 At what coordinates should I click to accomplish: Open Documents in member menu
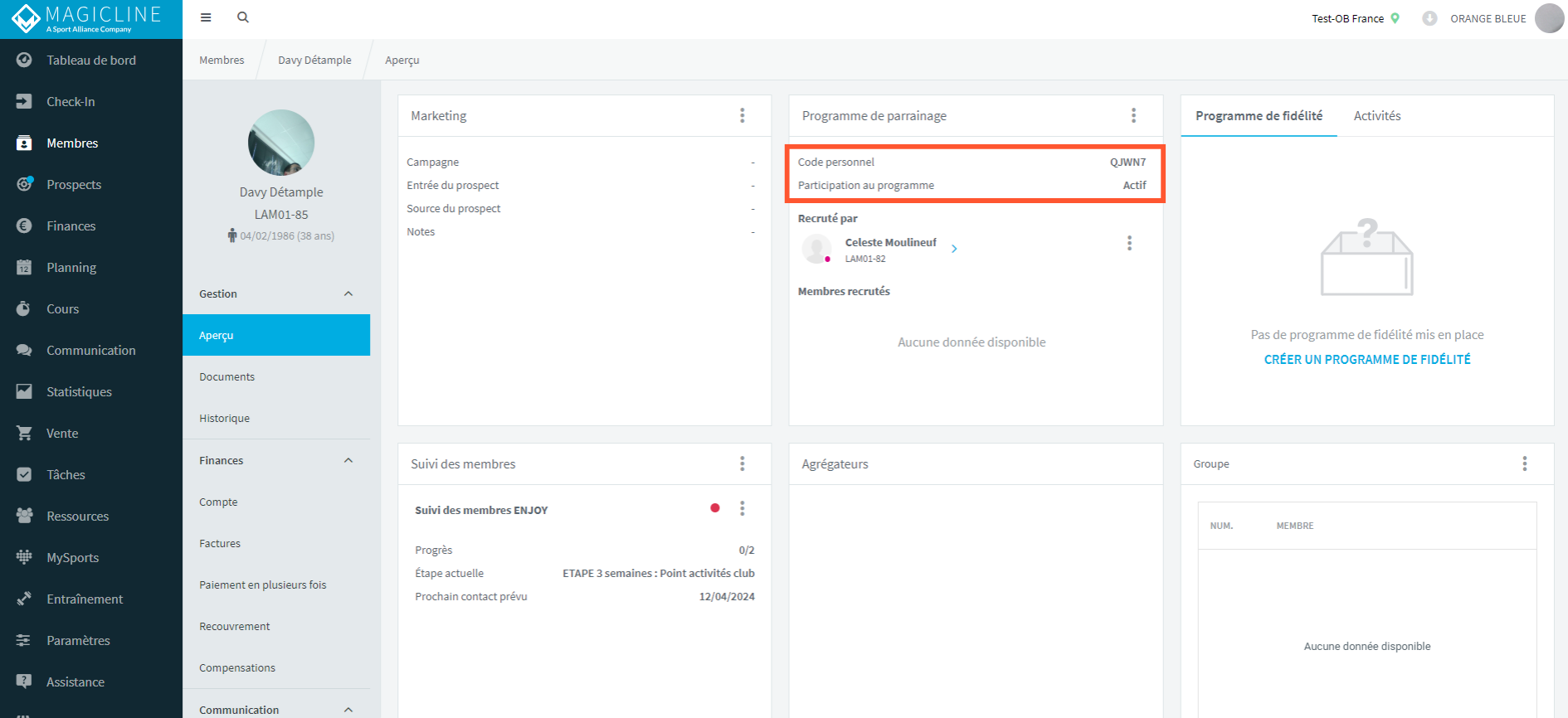coord(276,376)
